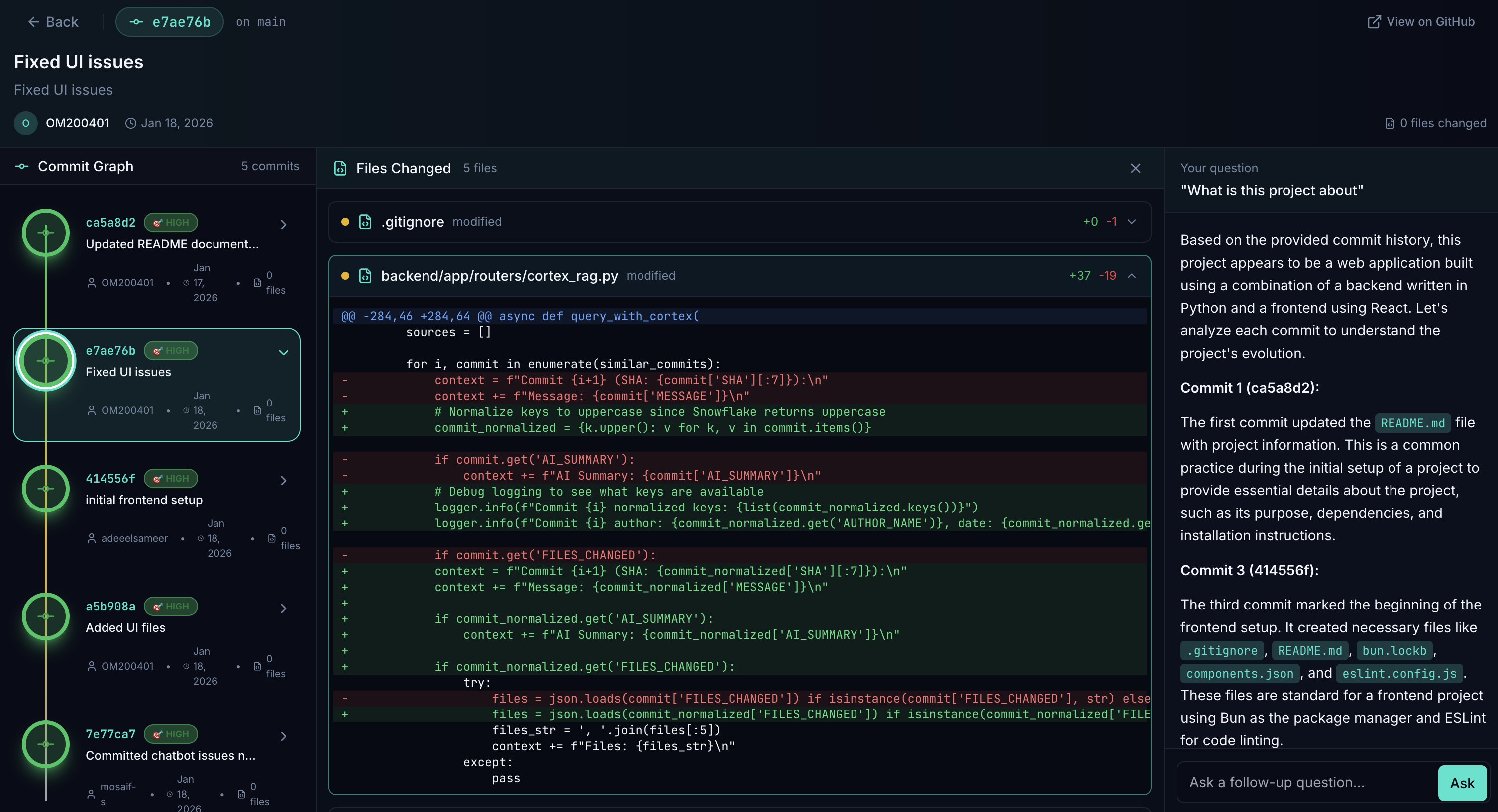This screenshot has height=812, width=1498.
Task: Open View on GitHub link
Action: pyautogui.click(x=1421, y=22)
